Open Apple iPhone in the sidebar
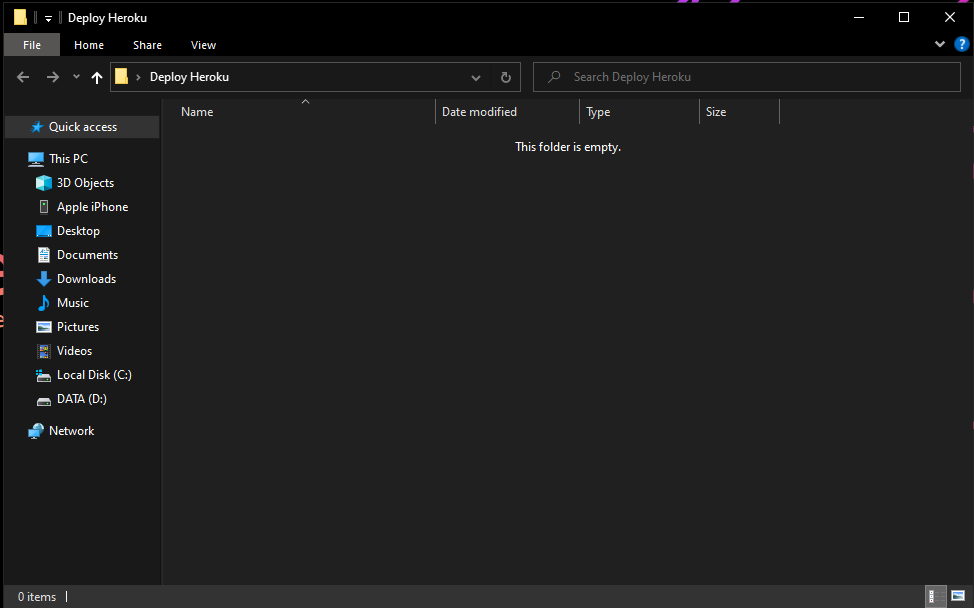The width and height of the screenshot is (974, 608). 92,207
